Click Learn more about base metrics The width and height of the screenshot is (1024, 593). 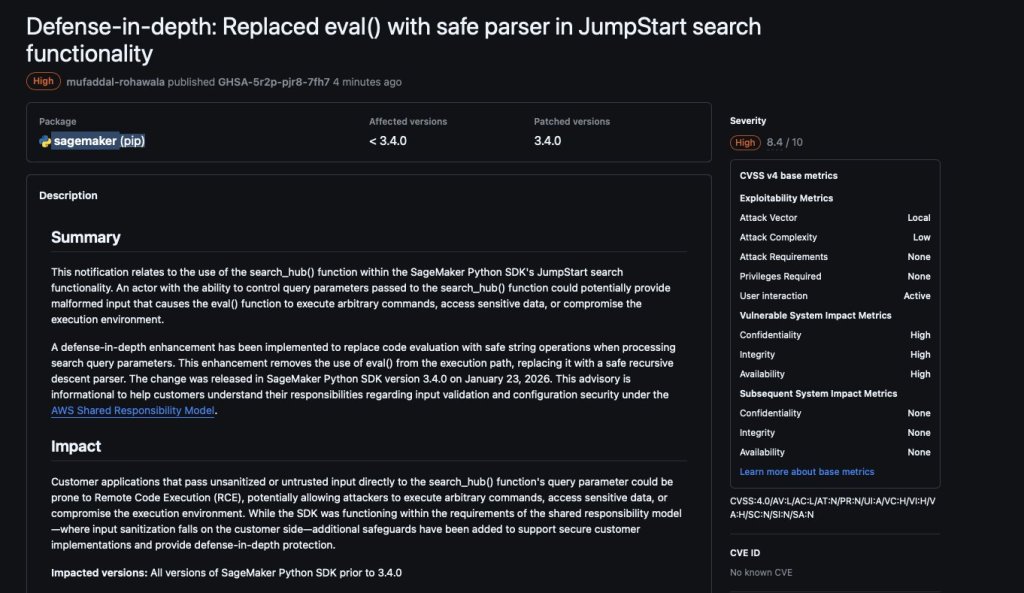point(806,472)
